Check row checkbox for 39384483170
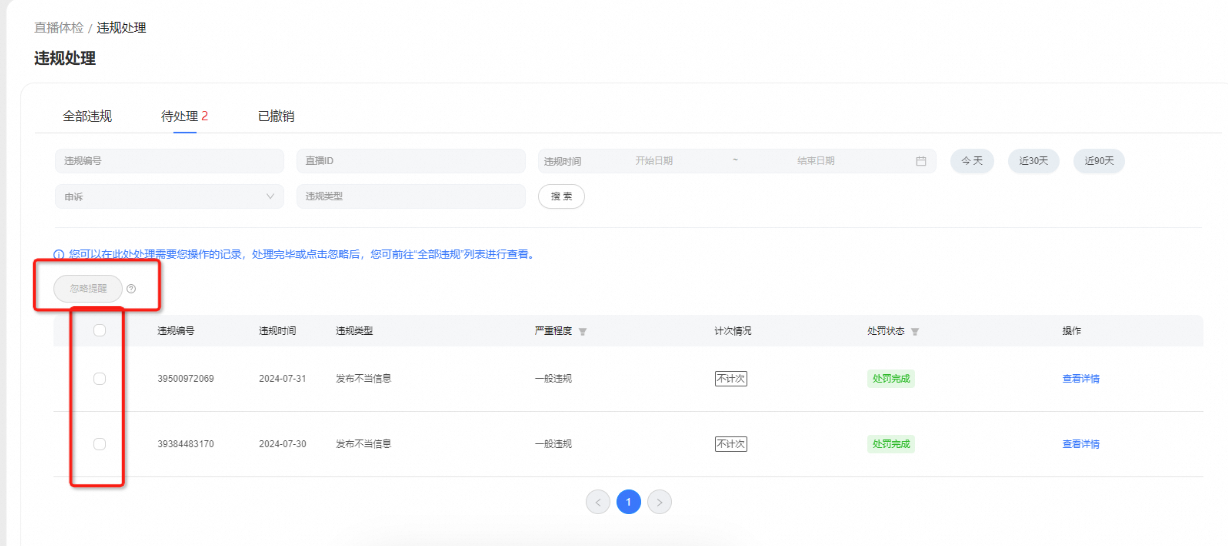 (99, 444)
